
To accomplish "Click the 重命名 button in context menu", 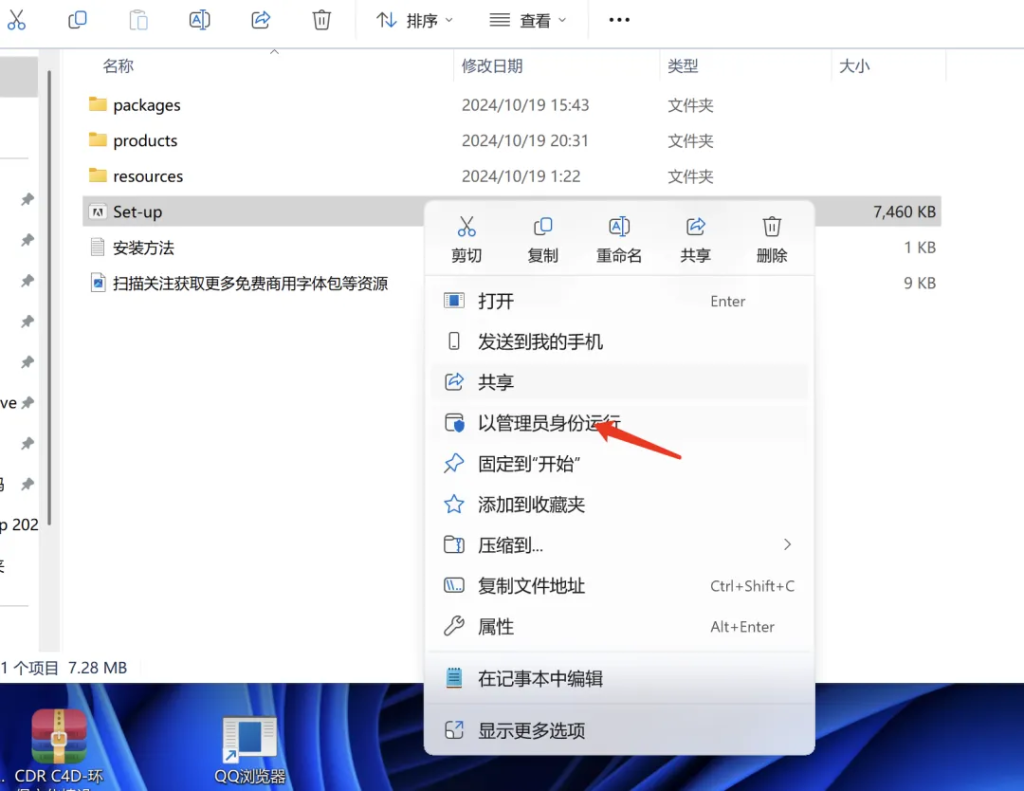I will click(619, 240).
